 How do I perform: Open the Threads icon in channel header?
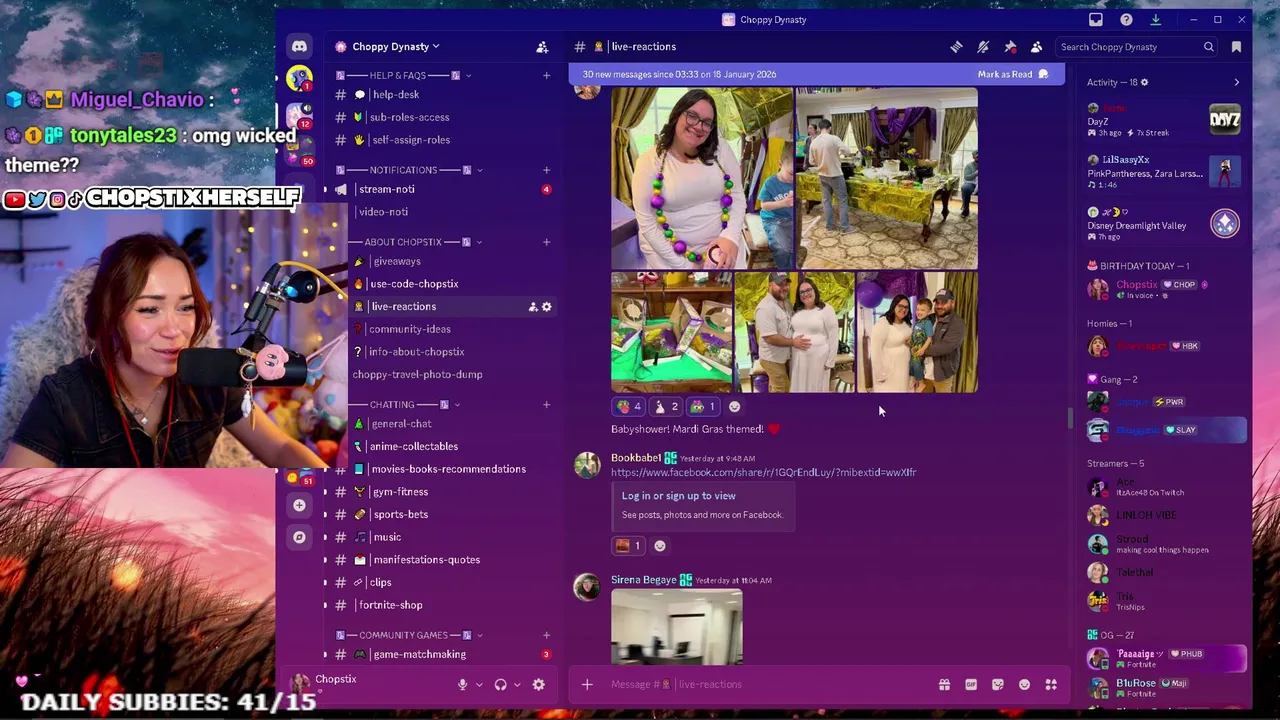(956, 47)
